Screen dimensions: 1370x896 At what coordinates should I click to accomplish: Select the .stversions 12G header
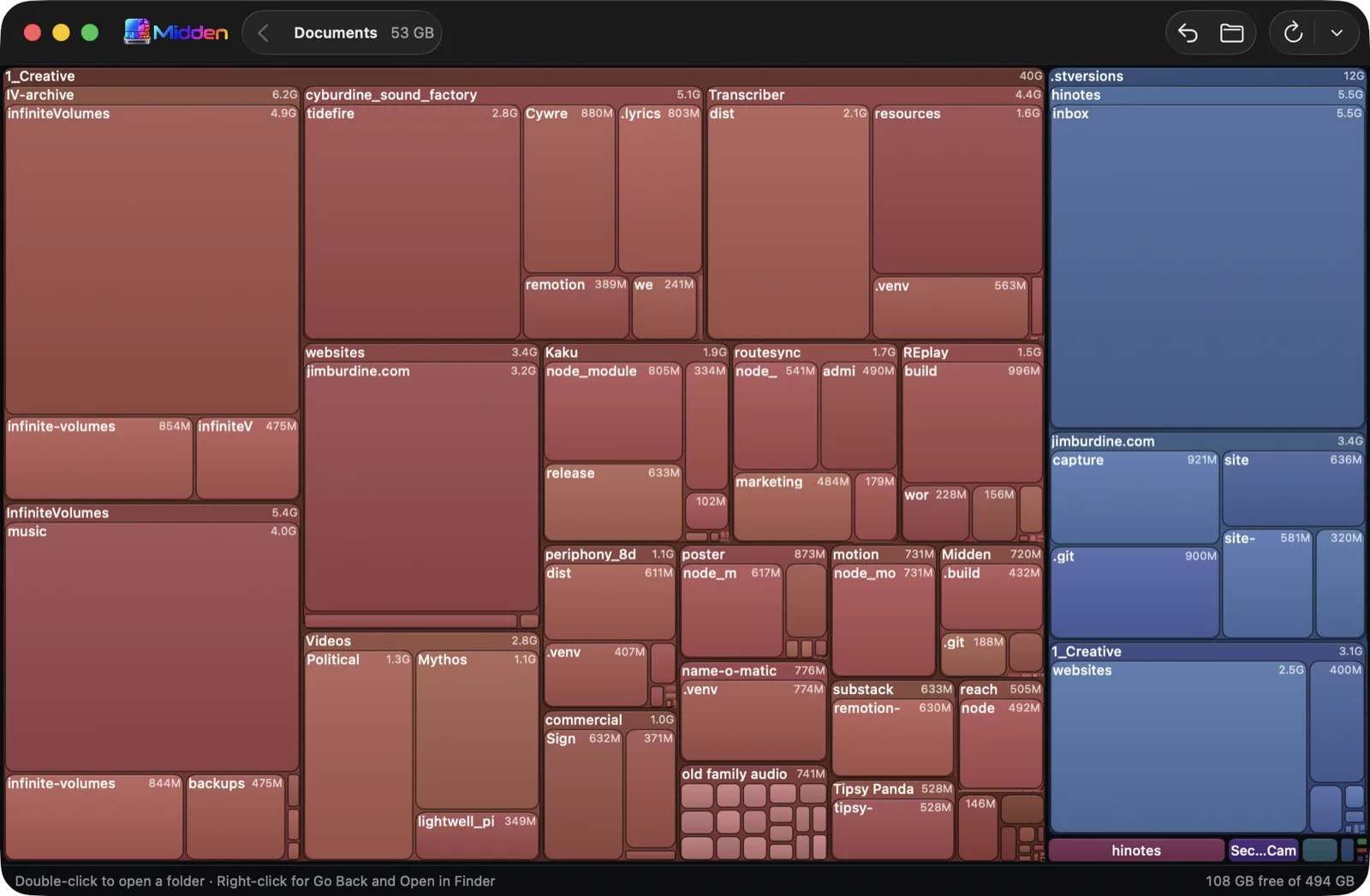coord(1207,76)
